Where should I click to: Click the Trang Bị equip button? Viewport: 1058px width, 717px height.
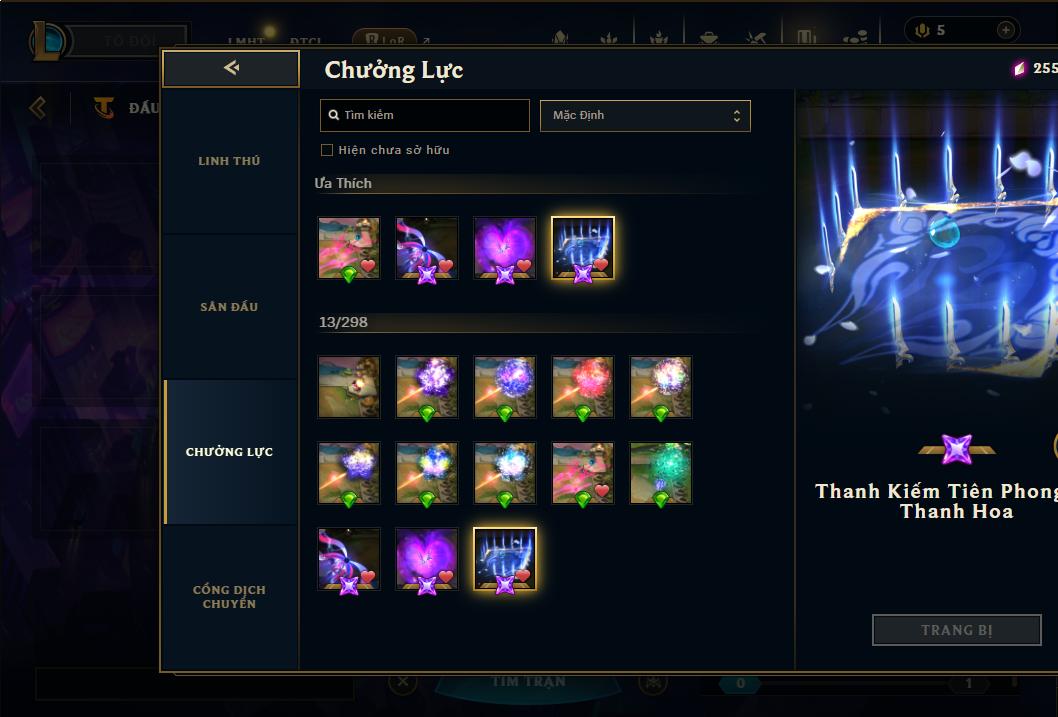(x=957, y=630)
